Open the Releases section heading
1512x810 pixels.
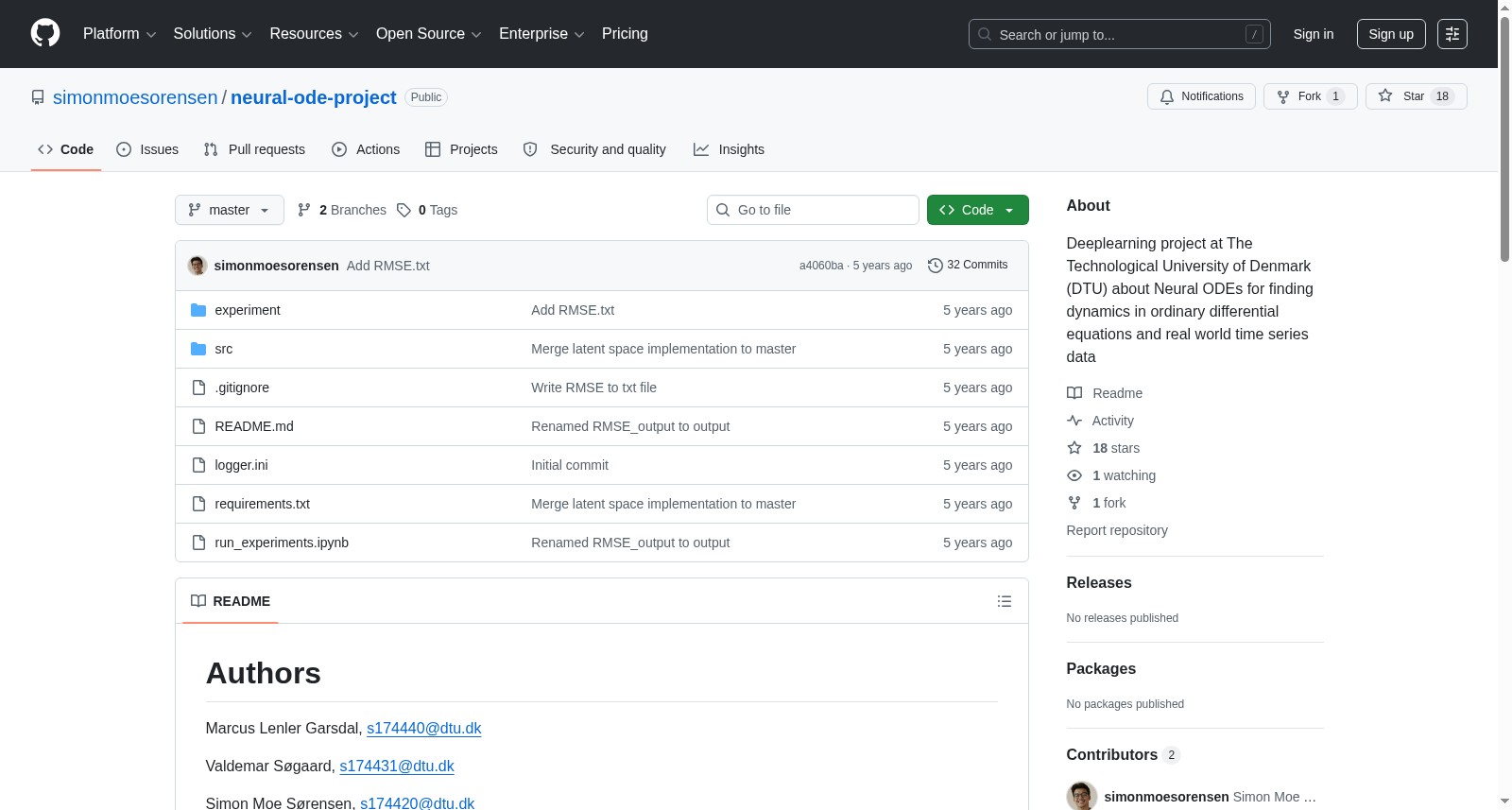click(x=1099, y=582)
